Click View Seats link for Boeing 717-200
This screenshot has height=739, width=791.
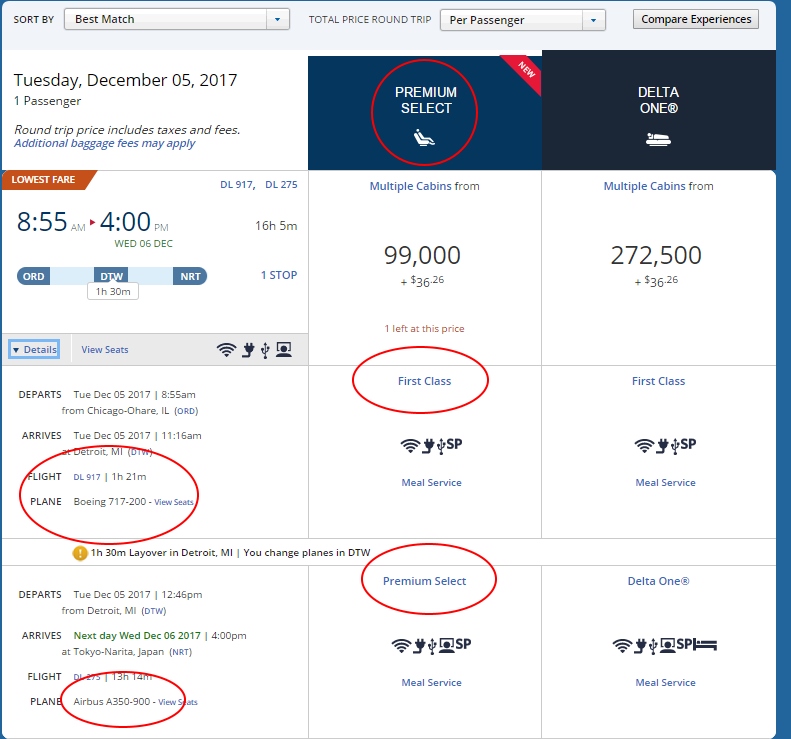[x=173, y=502]
